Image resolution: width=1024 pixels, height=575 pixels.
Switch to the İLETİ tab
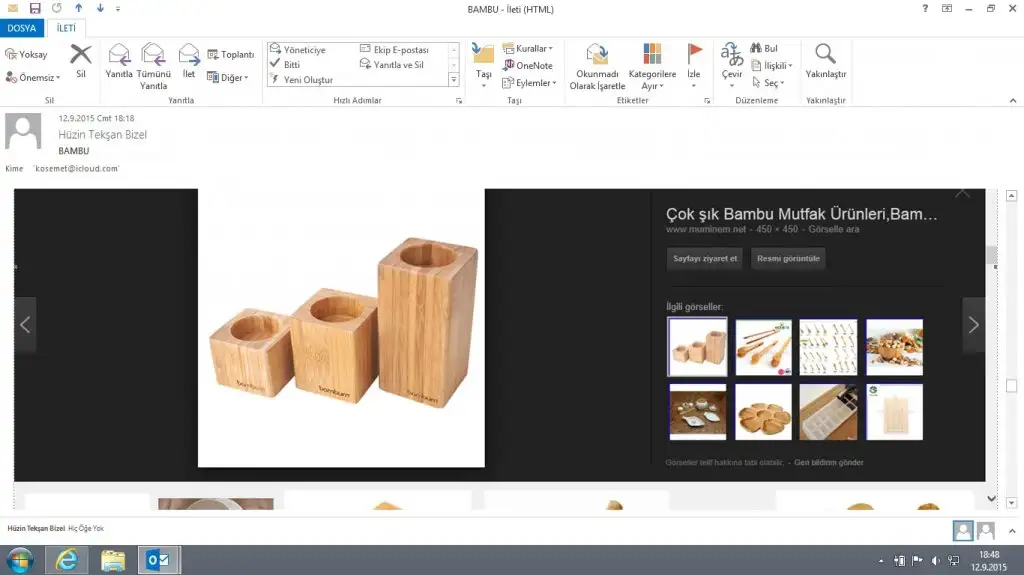pyautogui.click(x=65, y=28)
